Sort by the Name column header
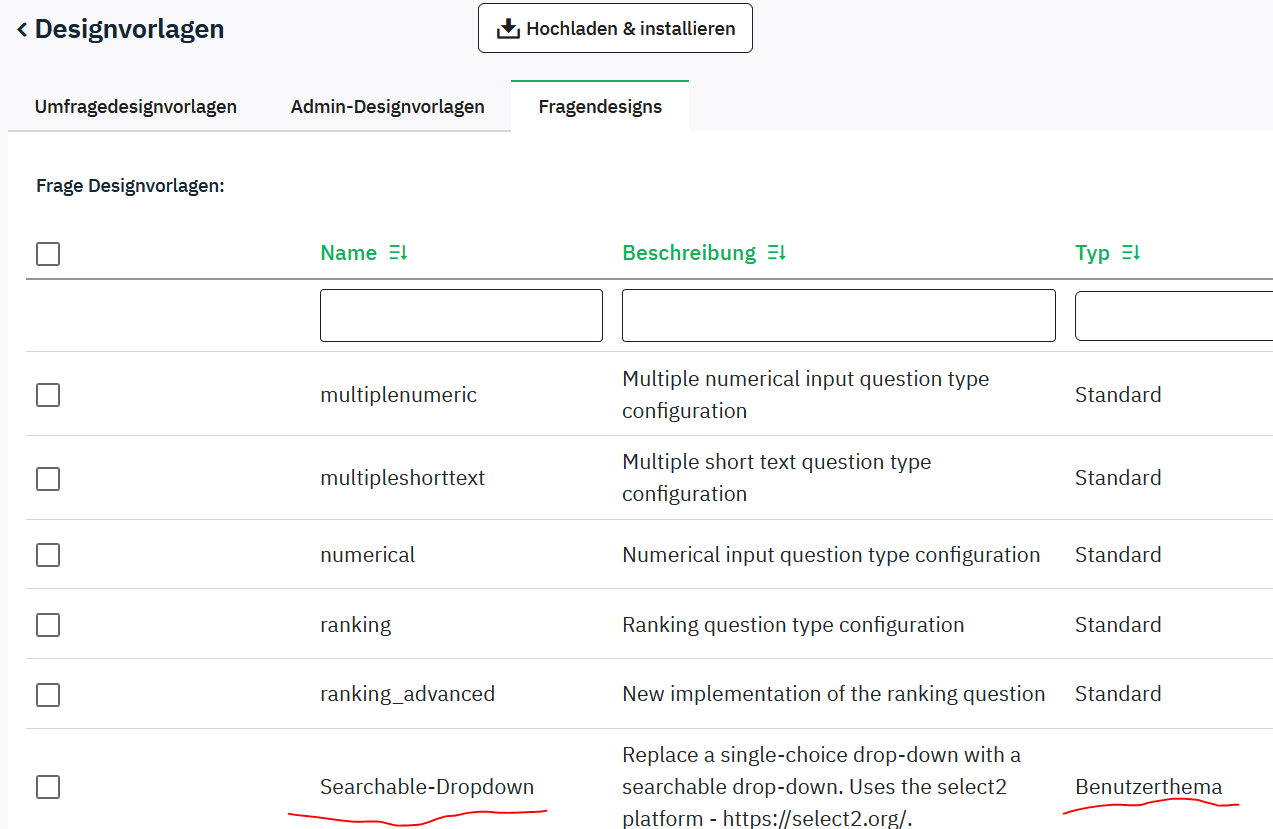The height and width of the screenshot is (829, 1273). click(348, 253)
